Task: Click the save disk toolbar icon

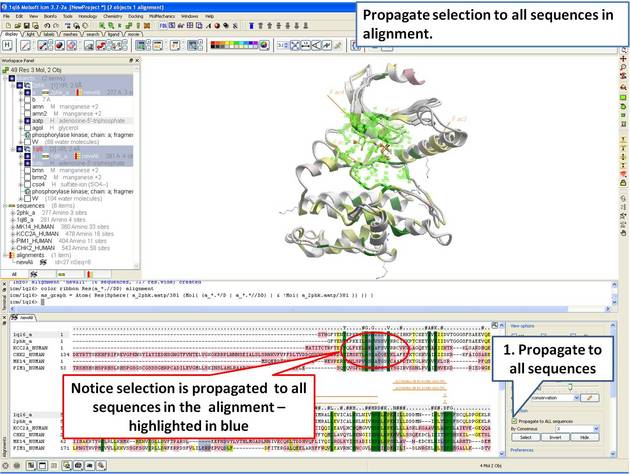Action: 27,26
